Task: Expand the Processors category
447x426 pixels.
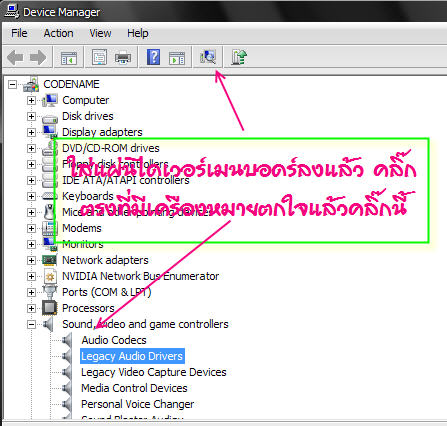Action: [x=31, y=308]
